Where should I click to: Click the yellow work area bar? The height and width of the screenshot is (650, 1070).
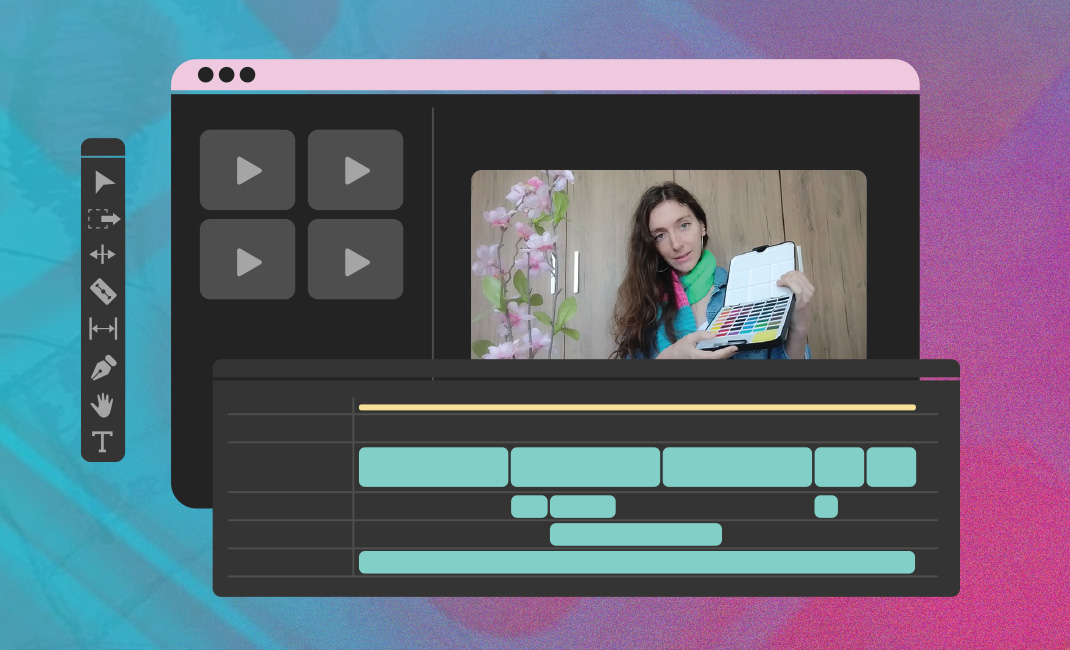click(x=637, y=407)
